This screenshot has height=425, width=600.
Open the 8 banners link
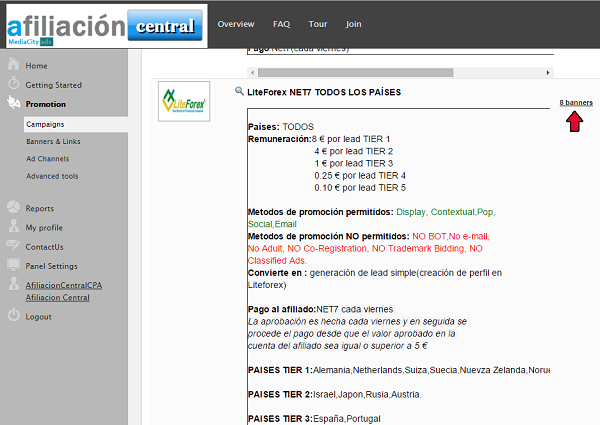pos(576,103)
